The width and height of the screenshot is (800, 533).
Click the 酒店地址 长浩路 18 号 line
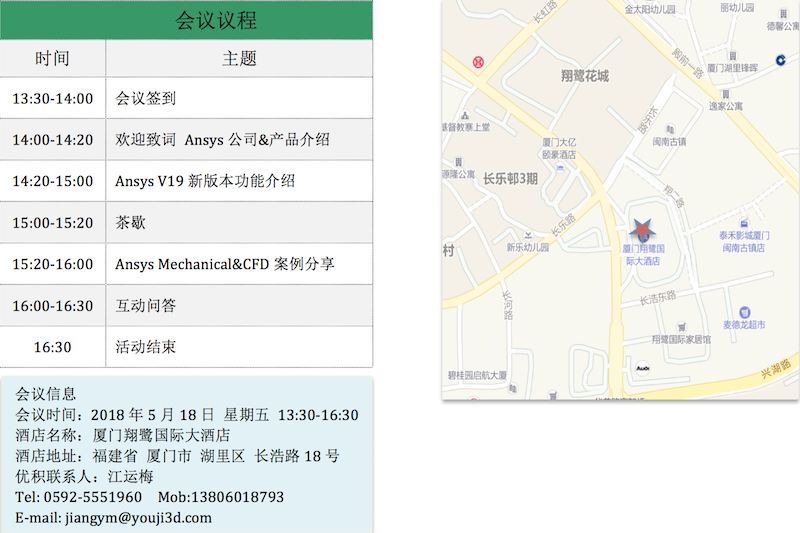point(177,455)
